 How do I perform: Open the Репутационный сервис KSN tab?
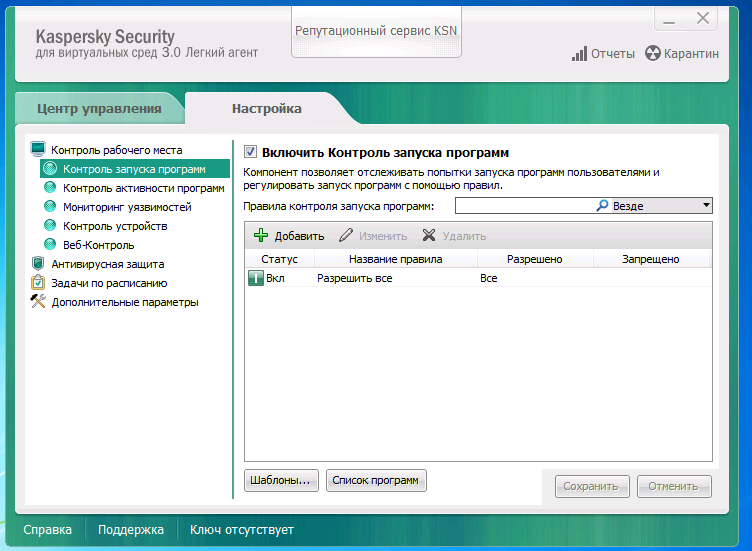376,31
